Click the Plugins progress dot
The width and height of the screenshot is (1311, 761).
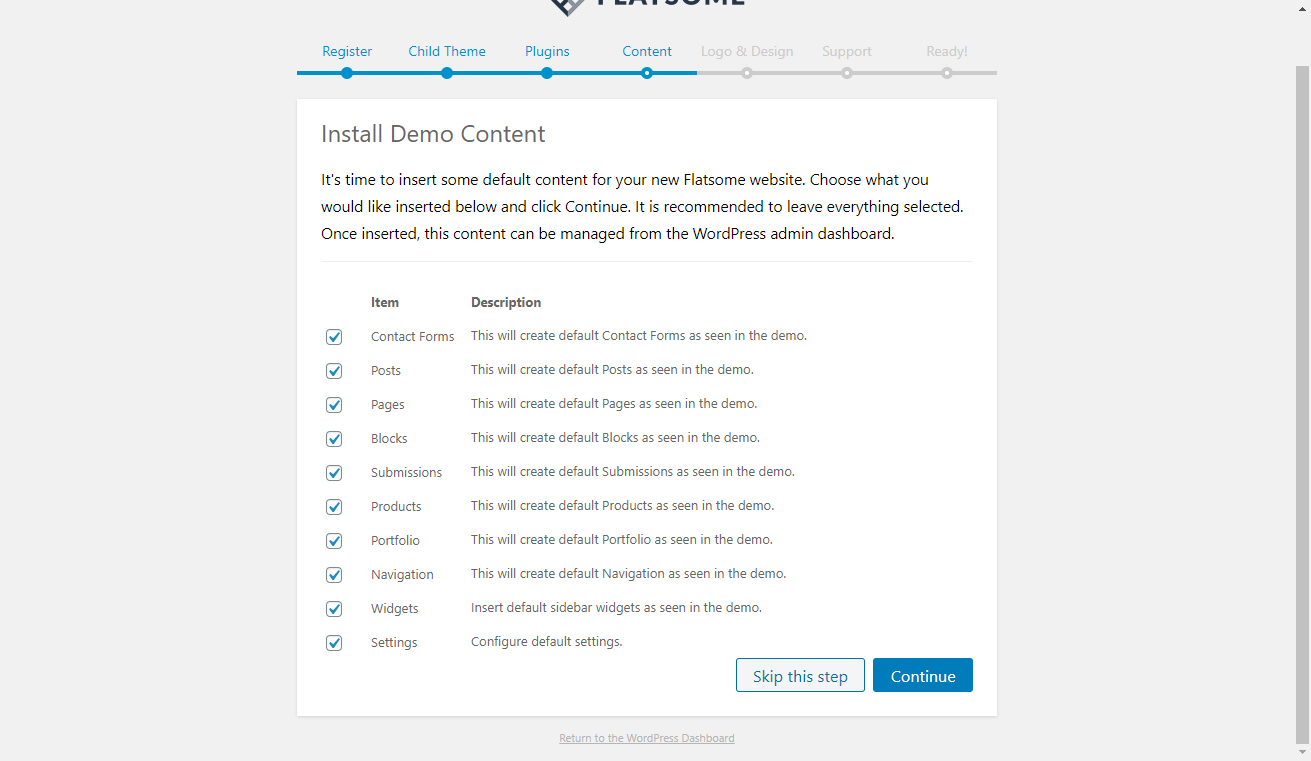pyautogui.click(x=547, y=73)
